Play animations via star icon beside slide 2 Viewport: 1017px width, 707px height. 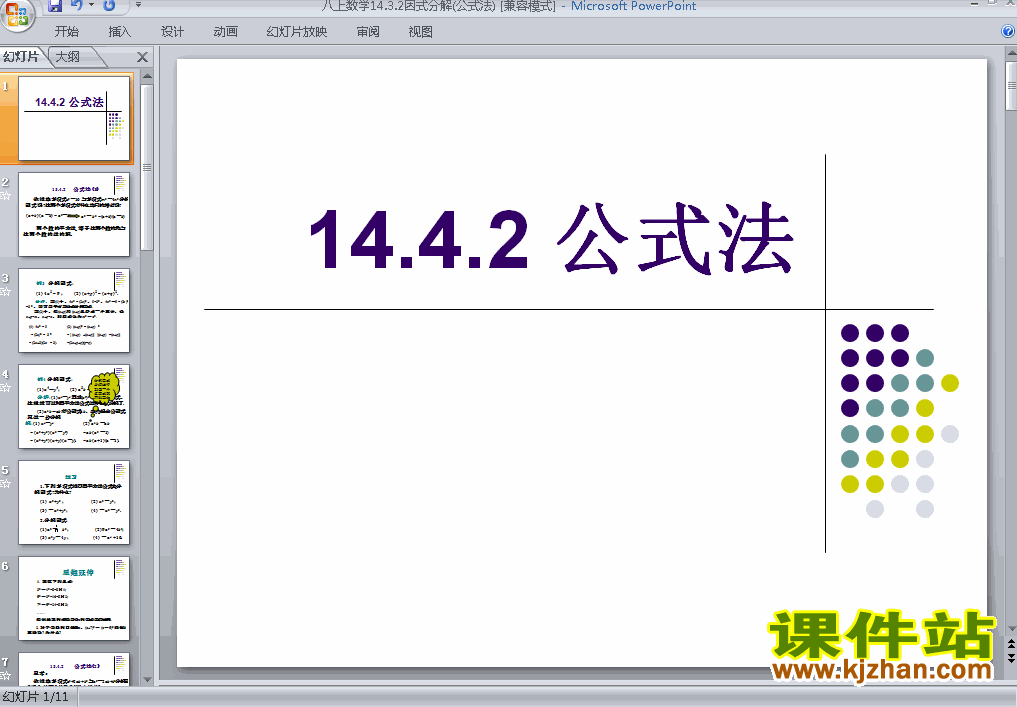tap(6, 196)
